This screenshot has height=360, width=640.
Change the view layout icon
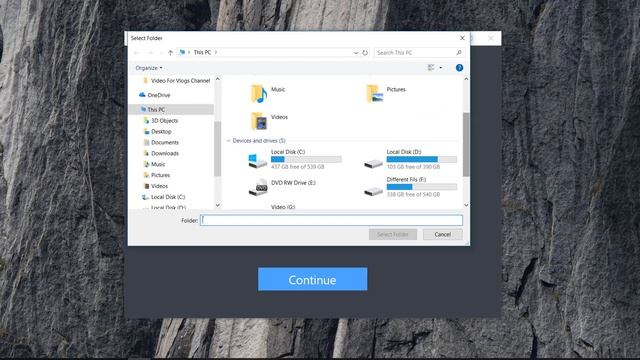[x=431, y=68]
